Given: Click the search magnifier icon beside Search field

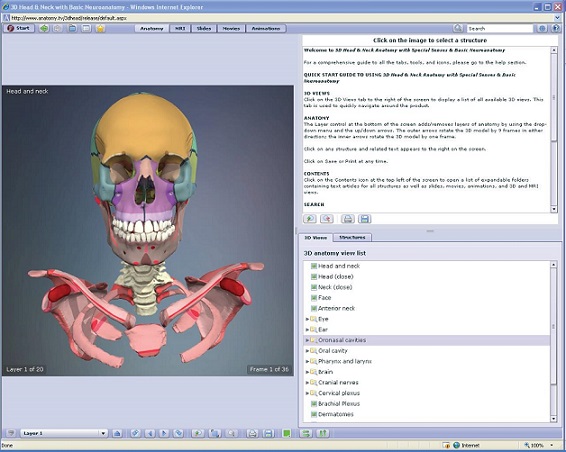Looking at the screenshot, I should click(458, 28).
